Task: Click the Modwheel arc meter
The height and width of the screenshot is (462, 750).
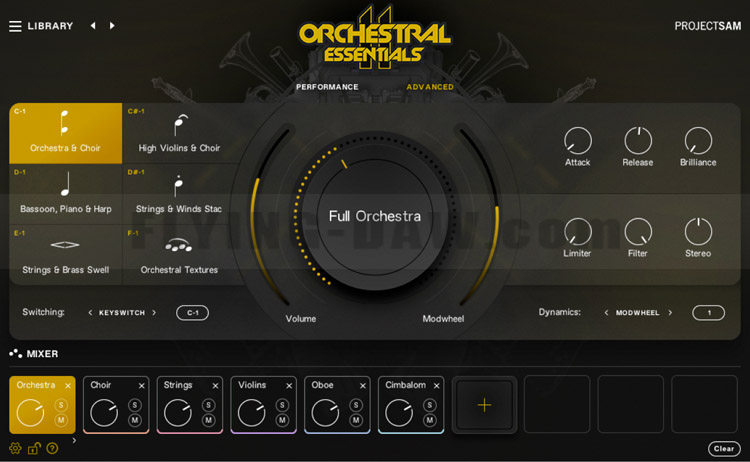Action: (479, 215)
